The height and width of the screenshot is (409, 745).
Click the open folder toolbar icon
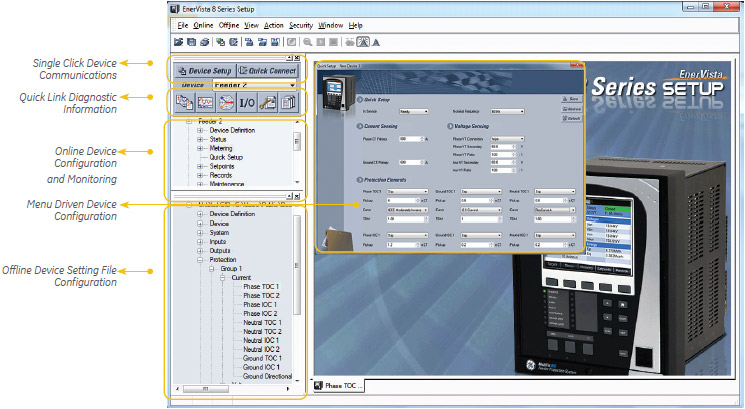pos(179,42)
